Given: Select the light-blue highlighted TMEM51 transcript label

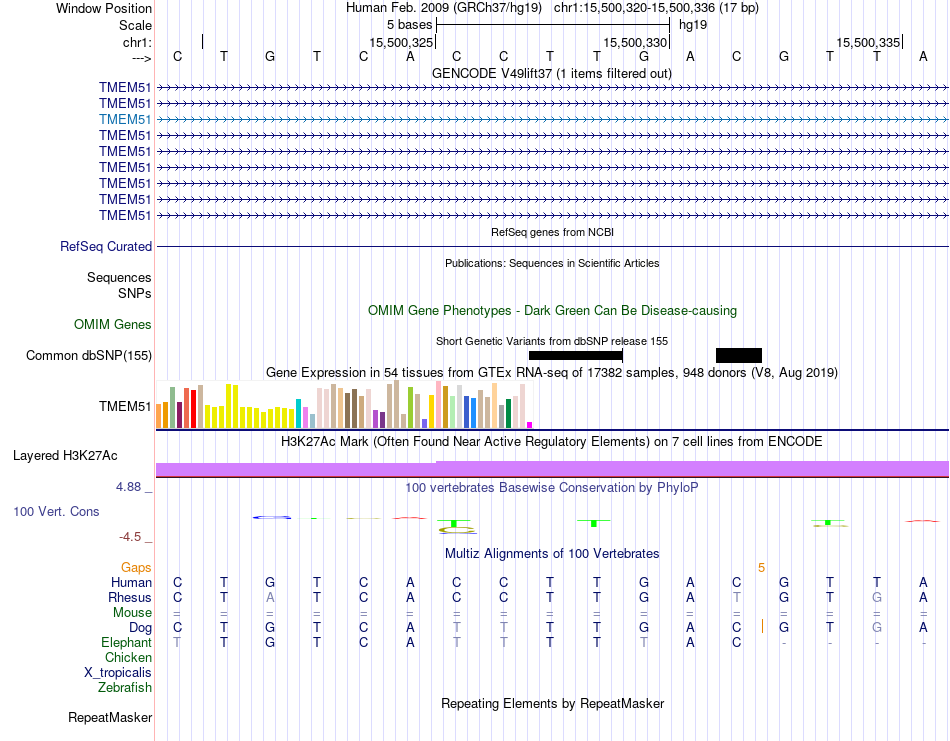Looking at the screenshot, I should pyautogui.click(x=125, y=119).
